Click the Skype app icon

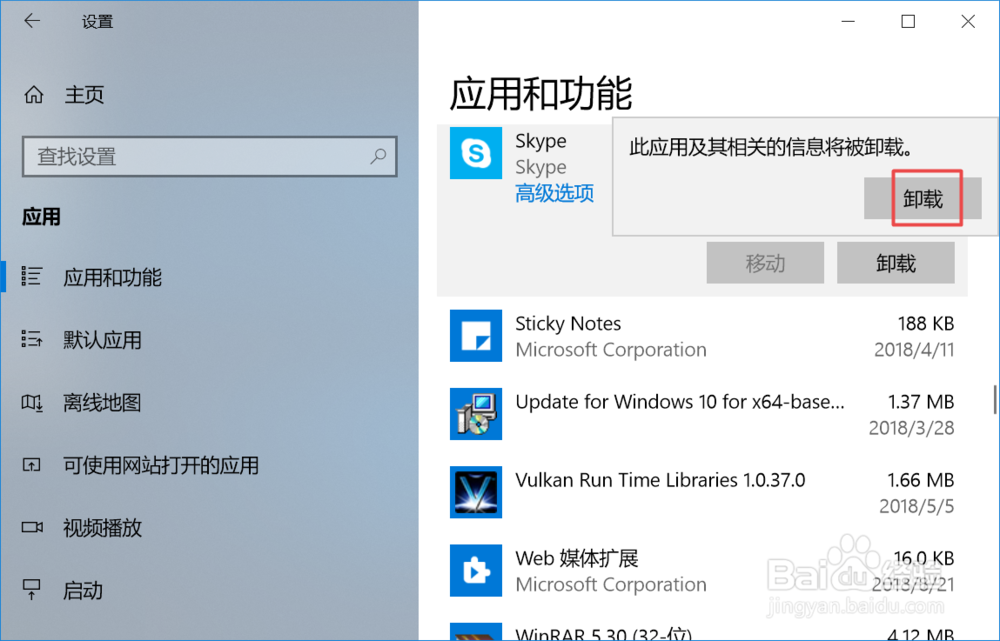[476, 153]
